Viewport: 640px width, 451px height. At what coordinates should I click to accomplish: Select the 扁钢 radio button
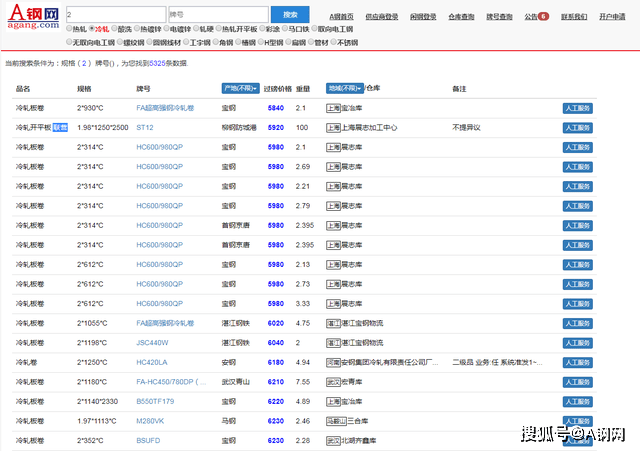(x=288, y=42)
